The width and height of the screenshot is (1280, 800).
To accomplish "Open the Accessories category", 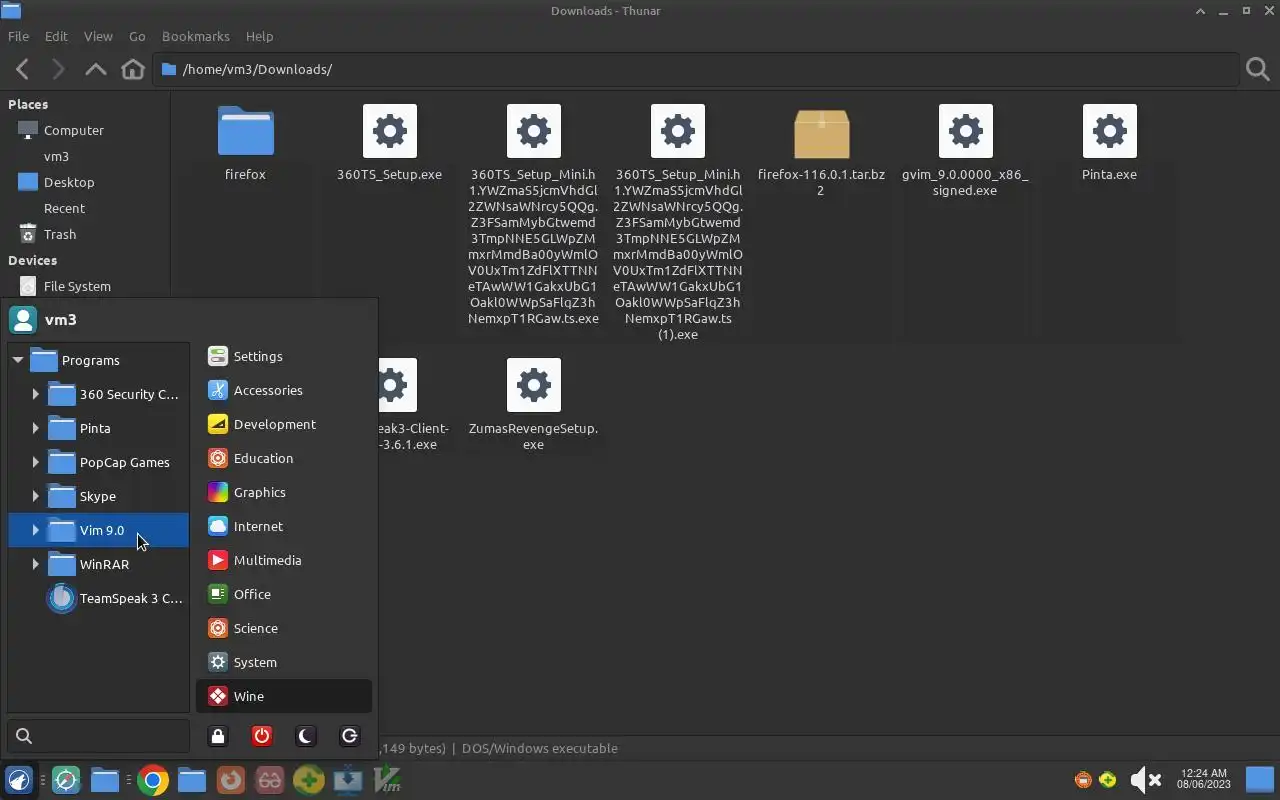I will [x=284, y=390].
